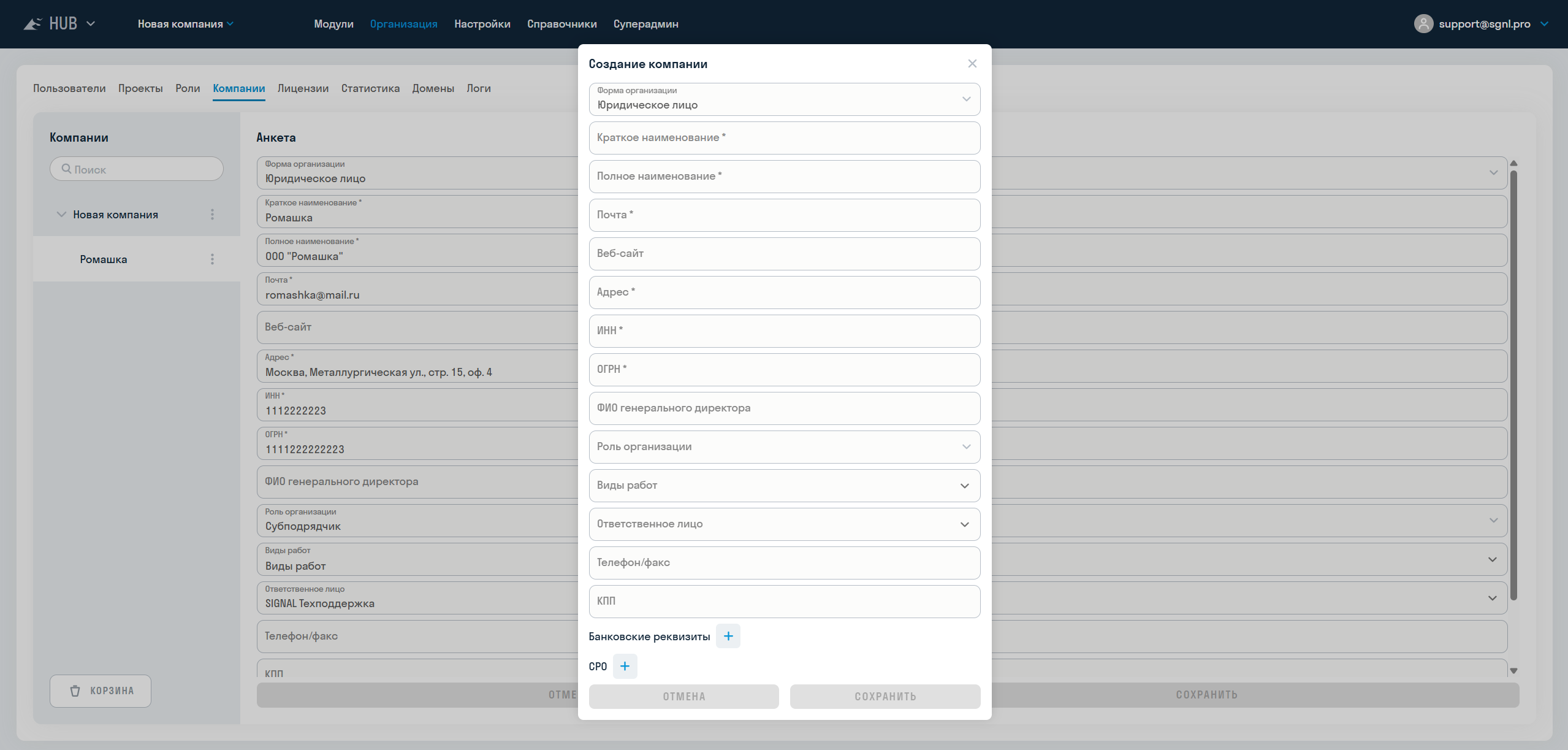
Task: Open Ответственное лицо dropdown in dialog
Action: [784, 524]
